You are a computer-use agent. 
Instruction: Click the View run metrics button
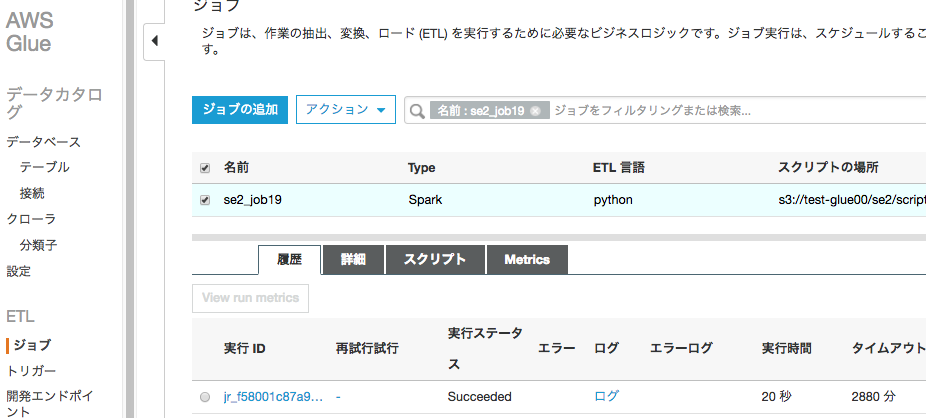point(250,298)
